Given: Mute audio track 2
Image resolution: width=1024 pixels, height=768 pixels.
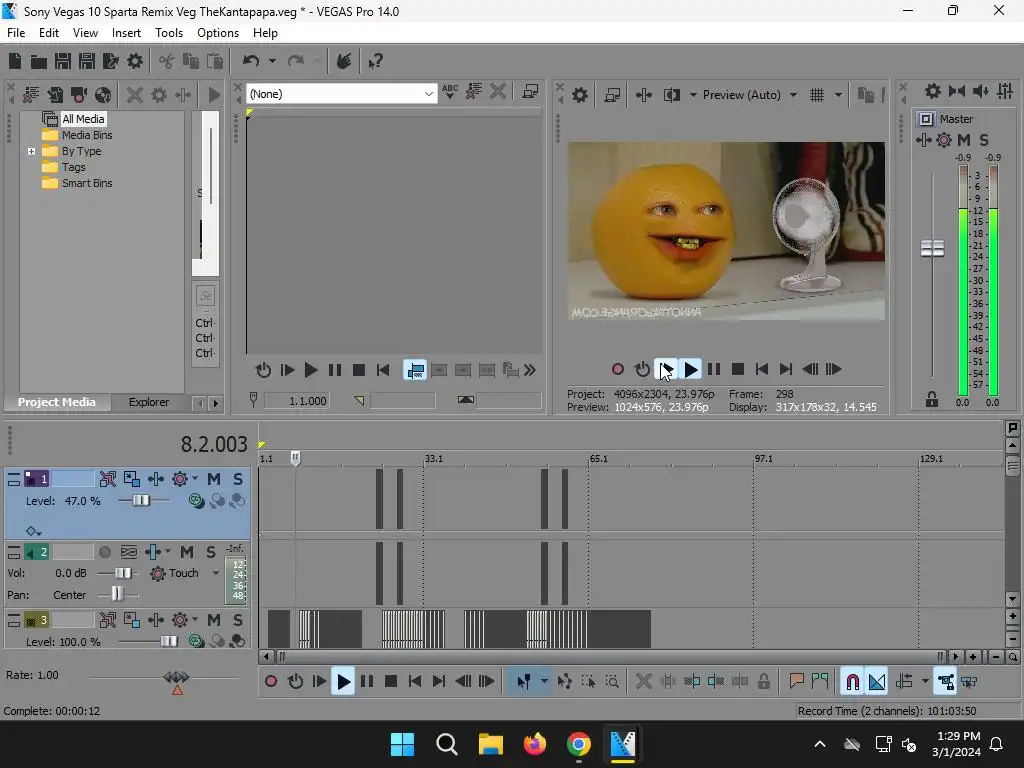Looking at the screenshot, I should pyautogui.click(x=187, y=552).
